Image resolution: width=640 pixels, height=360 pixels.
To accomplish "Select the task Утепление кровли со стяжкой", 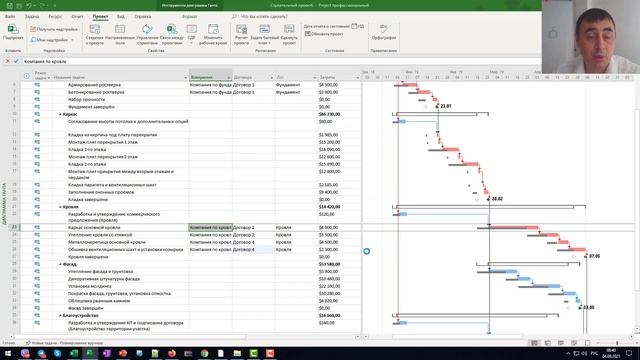I will pos(100,235).
